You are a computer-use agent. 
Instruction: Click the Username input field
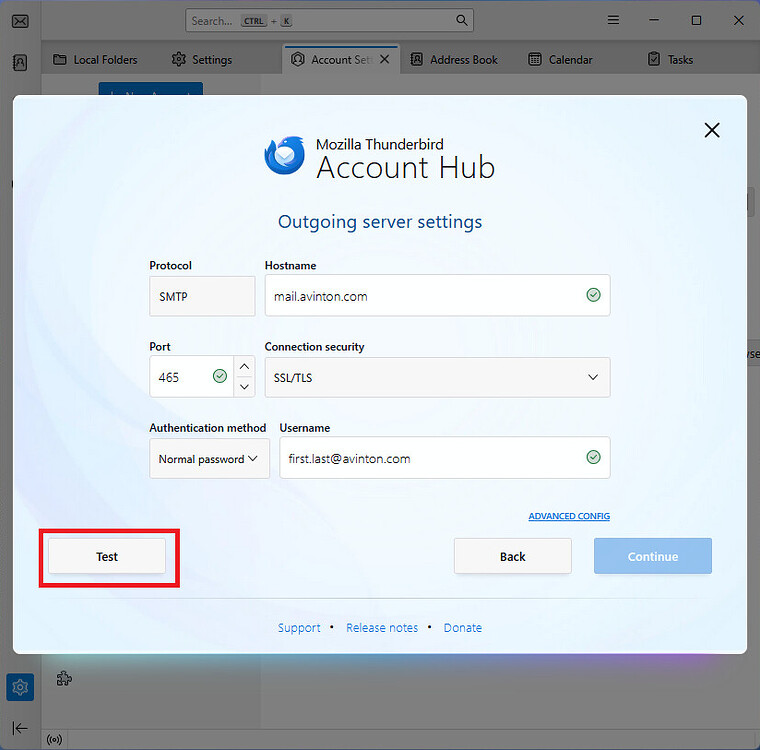pyautogui.click(x=444, y=458)
